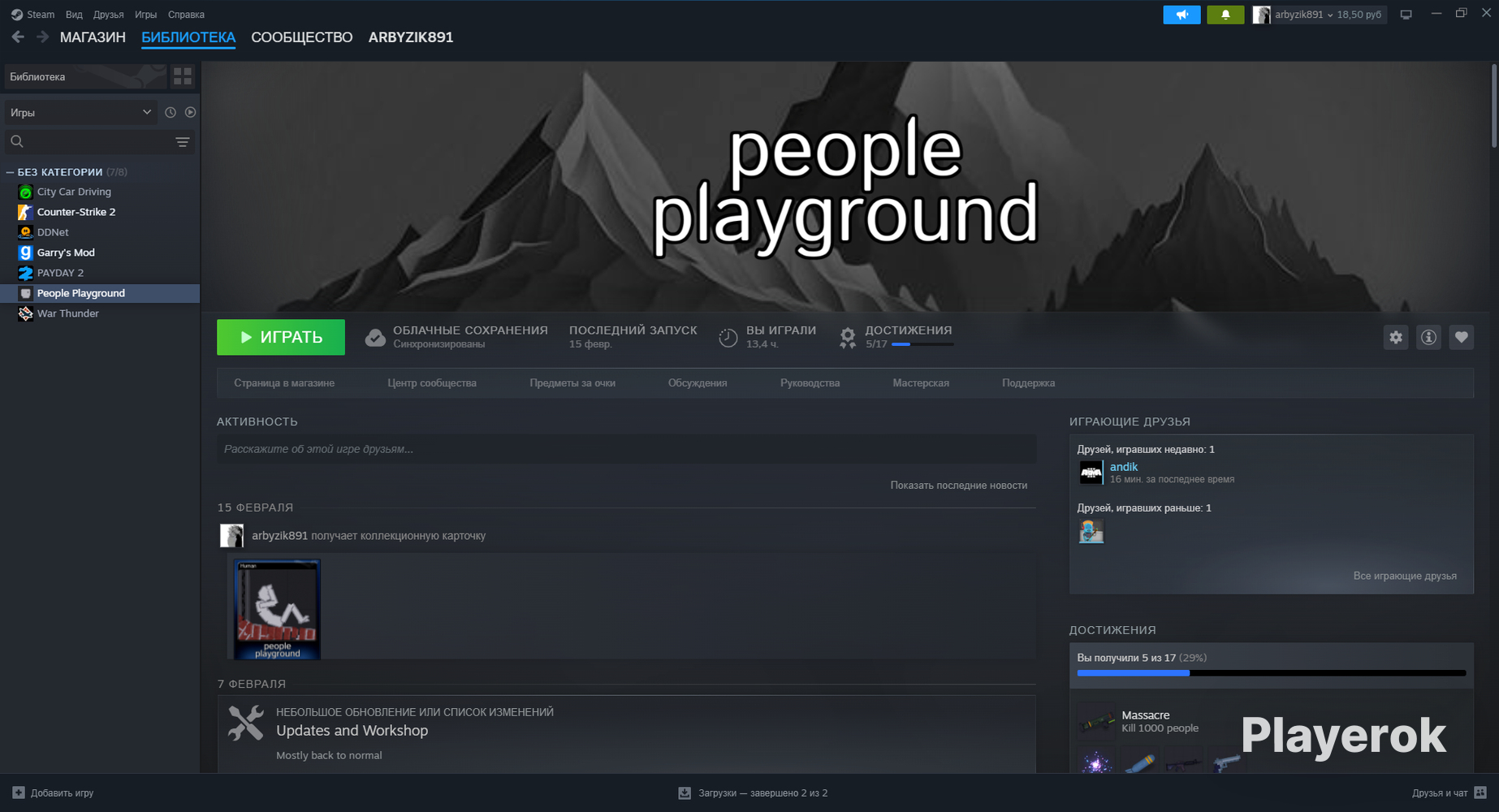This screenshot has width=1499, height=812.
Task: Click the wrench and screwdriver update icon
Action: pyautogui.click(x=246, y=723)
